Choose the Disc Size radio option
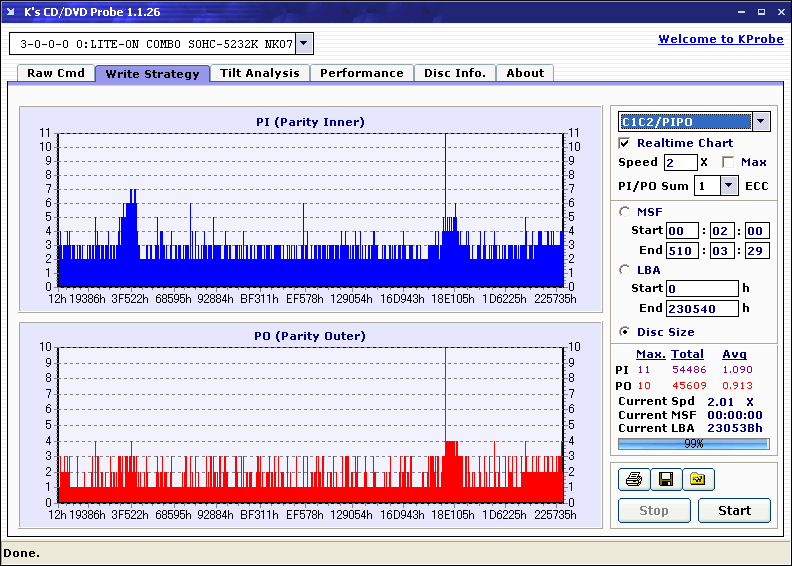 pyautogui.click(x=625, y=332)
